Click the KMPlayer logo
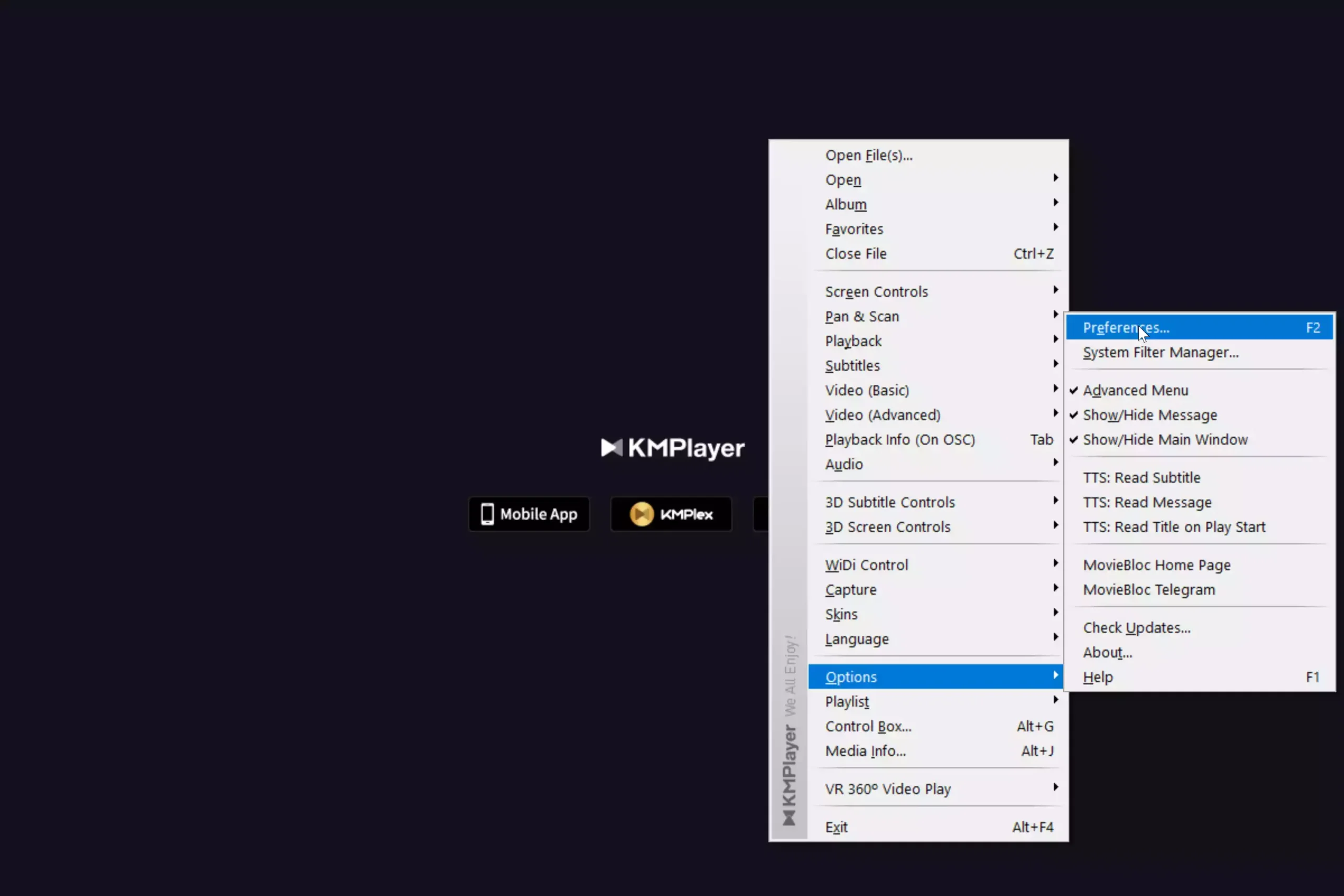 [673, 448]
